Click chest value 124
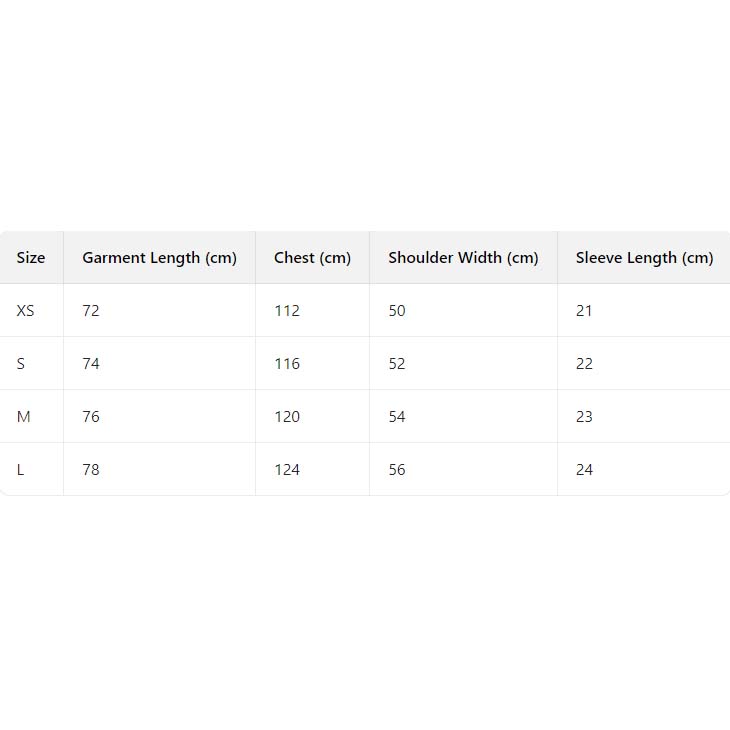The height and width of the screenshot is (730, 730). [x=287, y=470]
